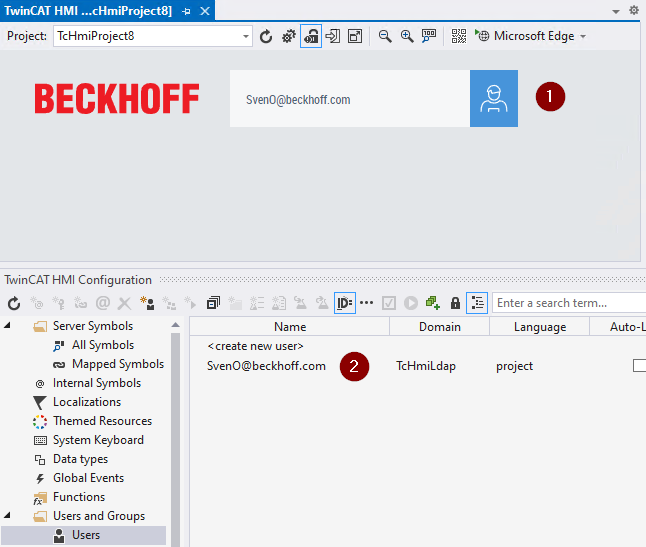Select the TwinCAT HMI document tab
The width and height of the screenshot is (646, 547).
point(88,11)
